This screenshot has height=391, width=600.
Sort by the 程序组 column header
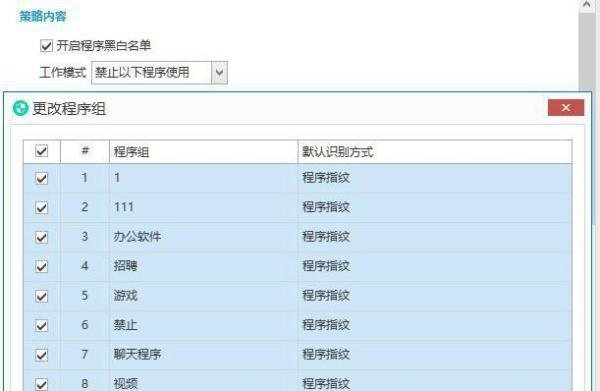204,152
